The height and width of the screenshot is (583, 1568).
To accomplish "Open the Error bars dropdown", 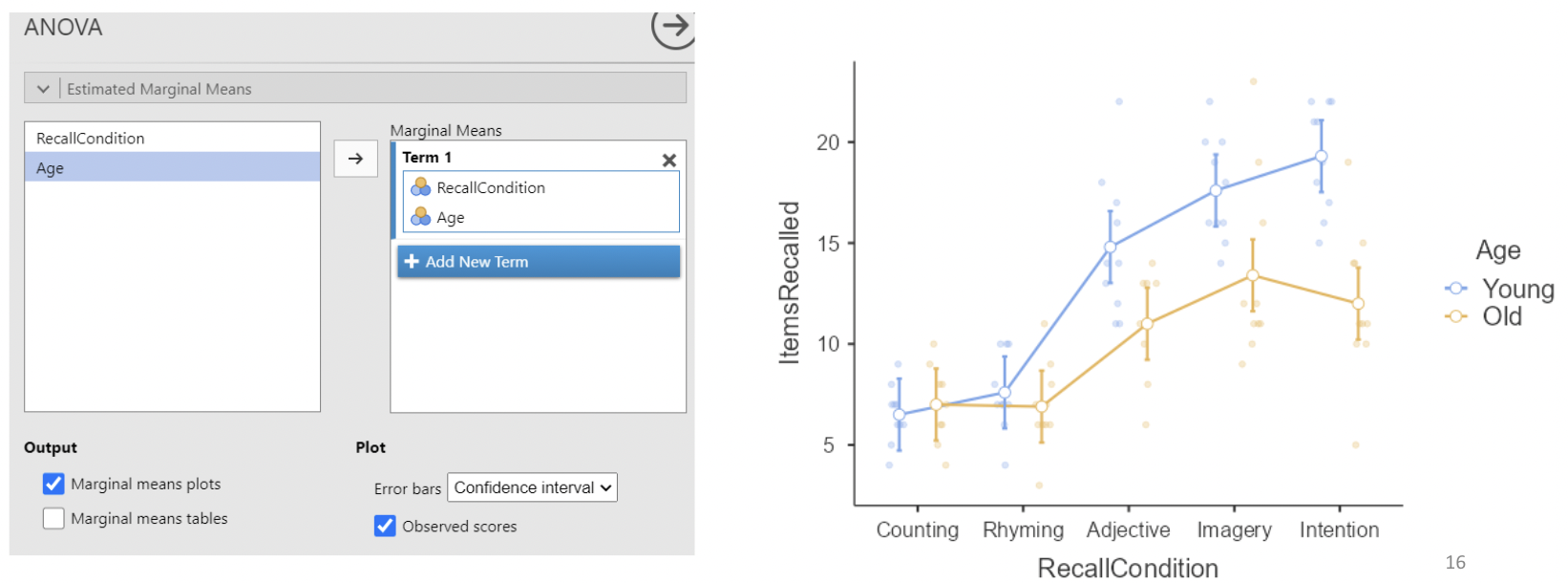I will 532,487.
